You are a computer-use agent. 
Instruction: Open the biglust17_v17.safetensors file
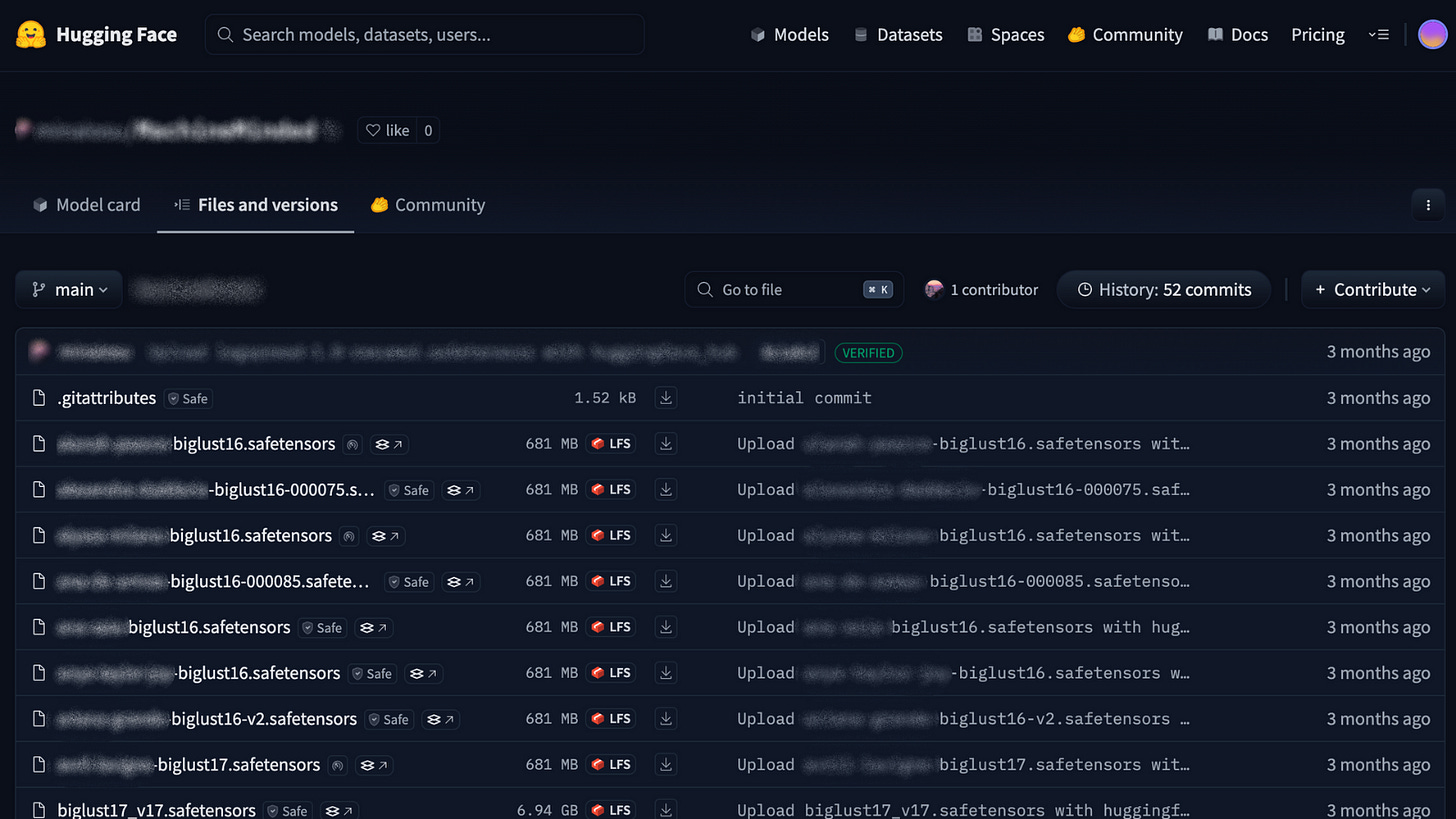[157, 810]
